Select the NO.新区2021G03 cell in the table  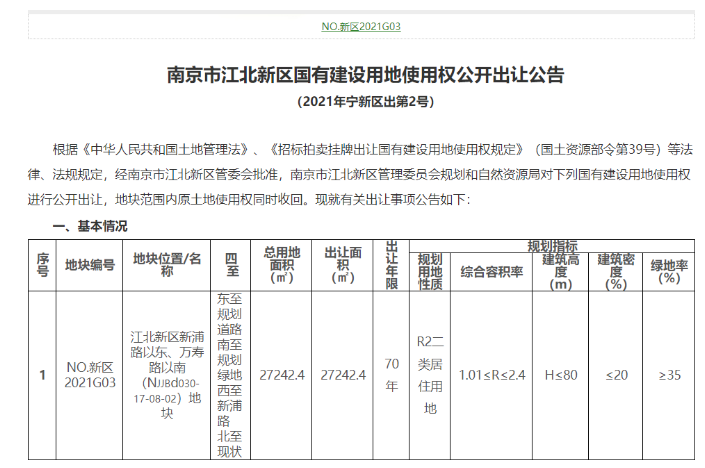(90, 375)
